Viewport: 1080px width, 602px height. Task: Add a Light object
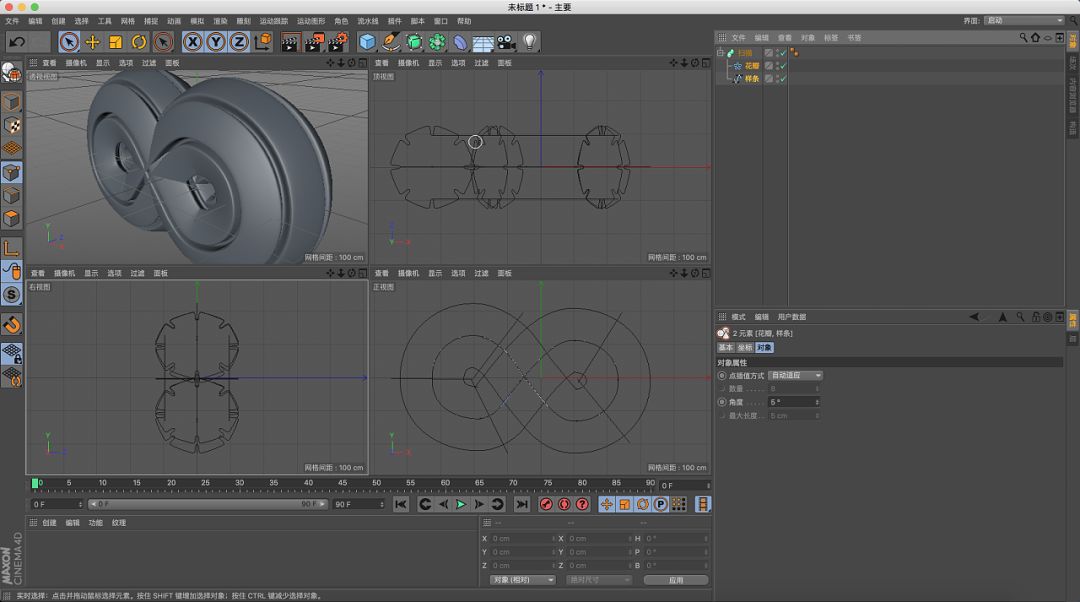pos(530,42)
